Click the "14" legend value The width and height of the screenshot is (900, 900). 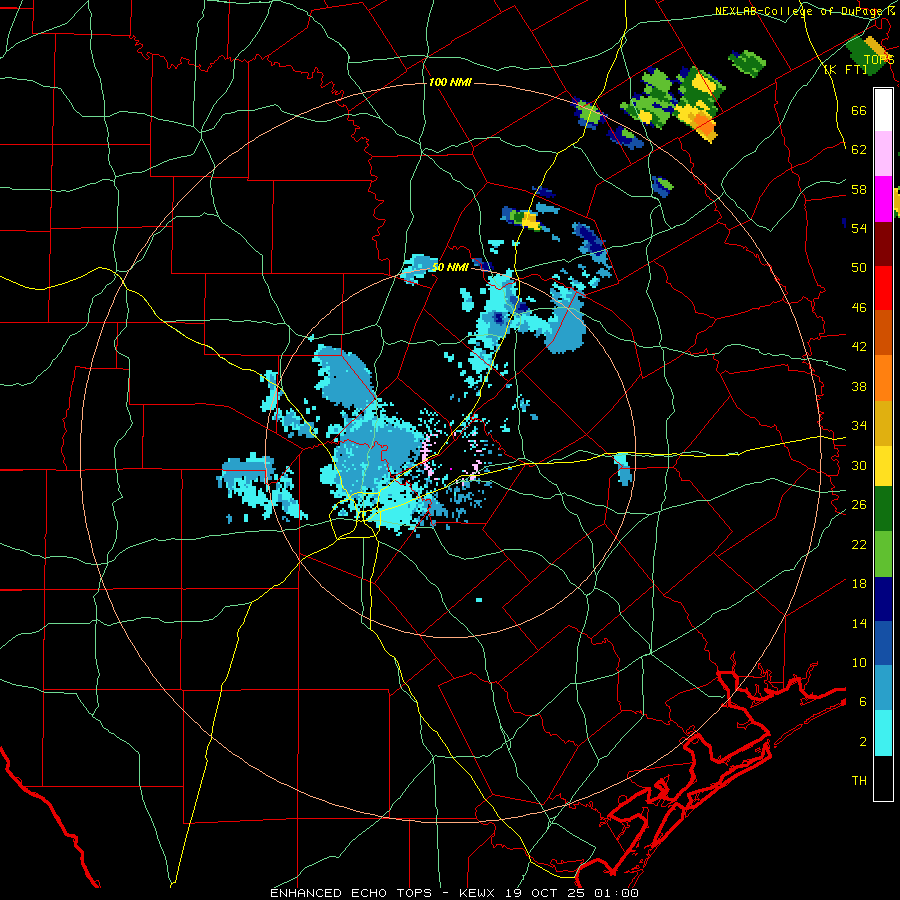[x=859, y=623]
